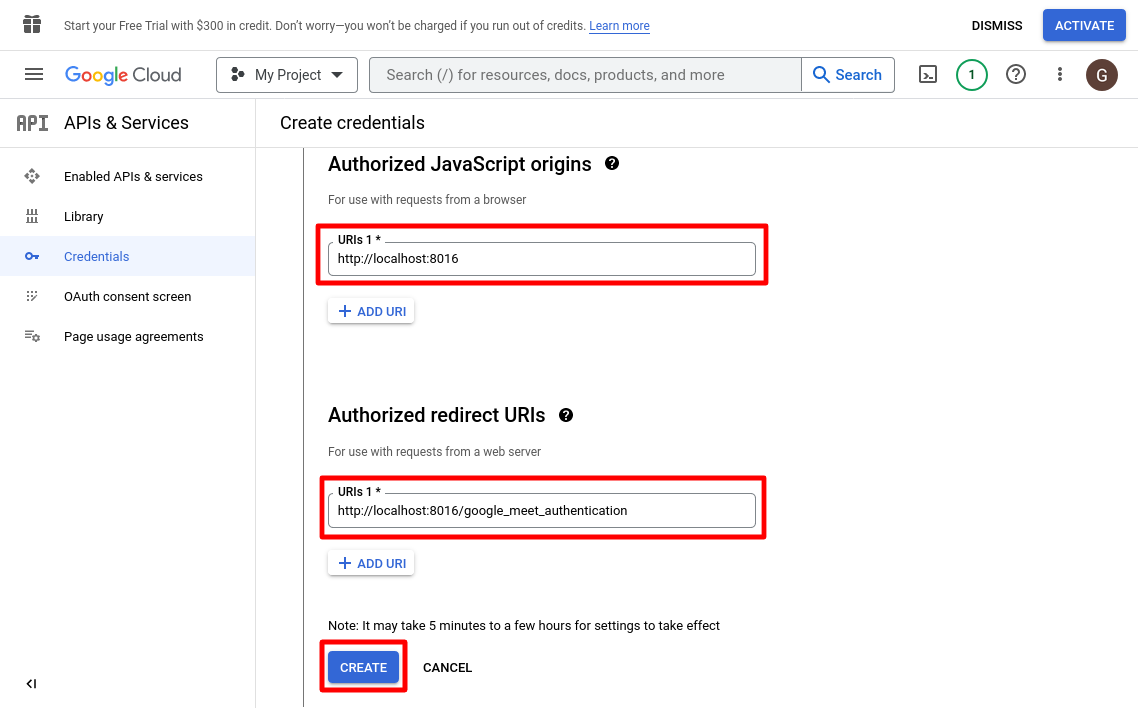This screenshot has height=708, width=1138.
Task: Add URI under Authorized redirect URIs
Action: click(371, 564)
